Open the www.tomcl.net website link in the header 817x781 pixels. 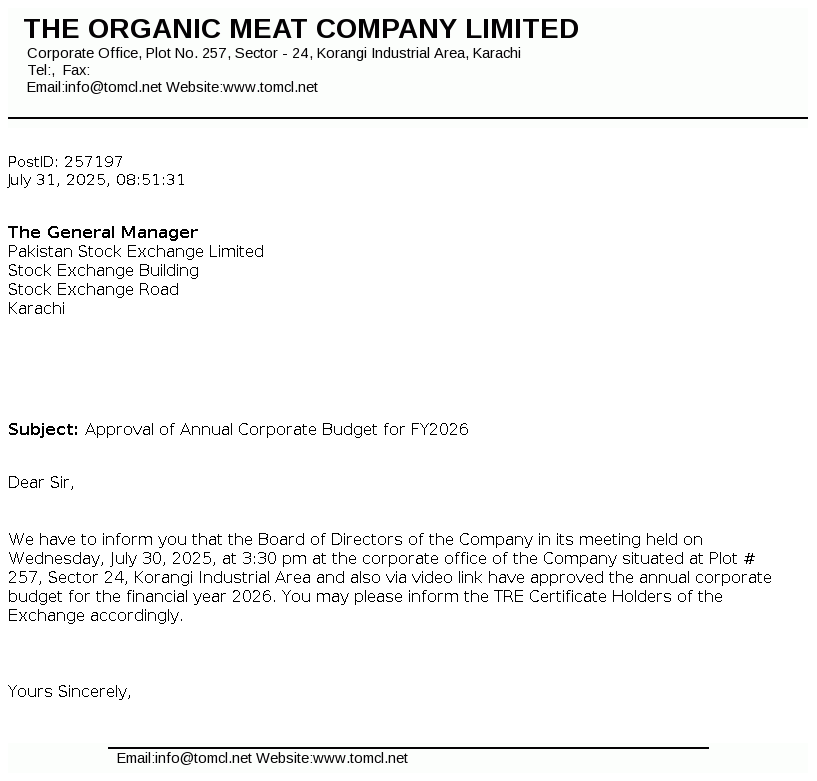click(x=270, y=87)
